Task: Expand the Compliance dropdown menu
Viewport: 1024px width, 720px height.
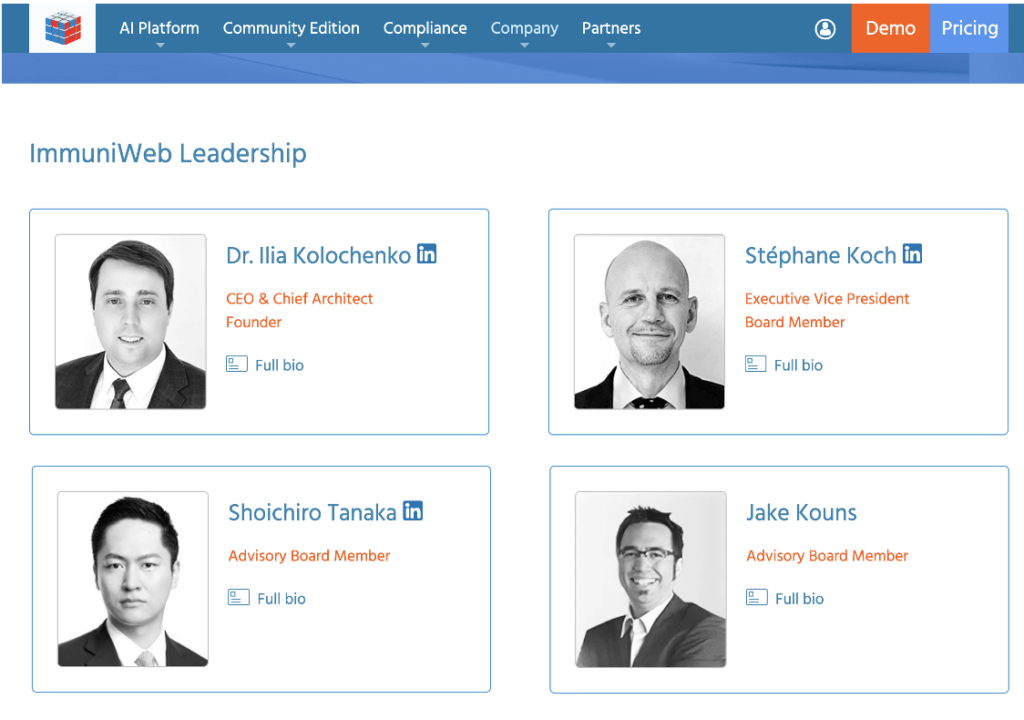Action: 425,29
